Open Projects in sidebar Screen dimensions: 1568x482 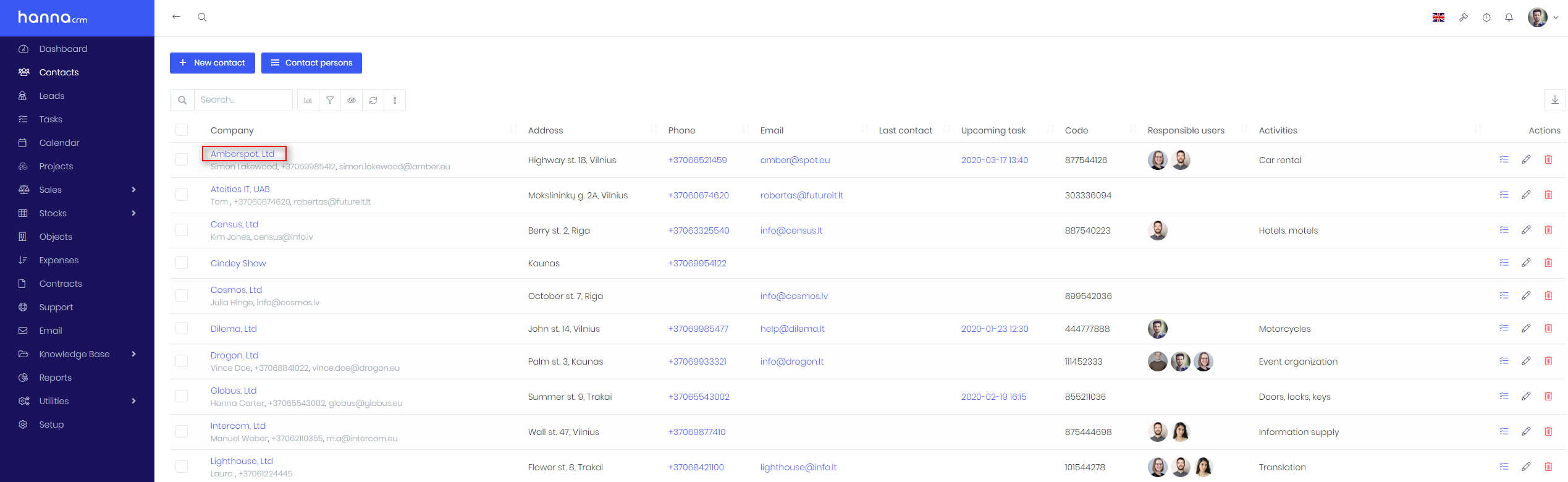[56, 166]
